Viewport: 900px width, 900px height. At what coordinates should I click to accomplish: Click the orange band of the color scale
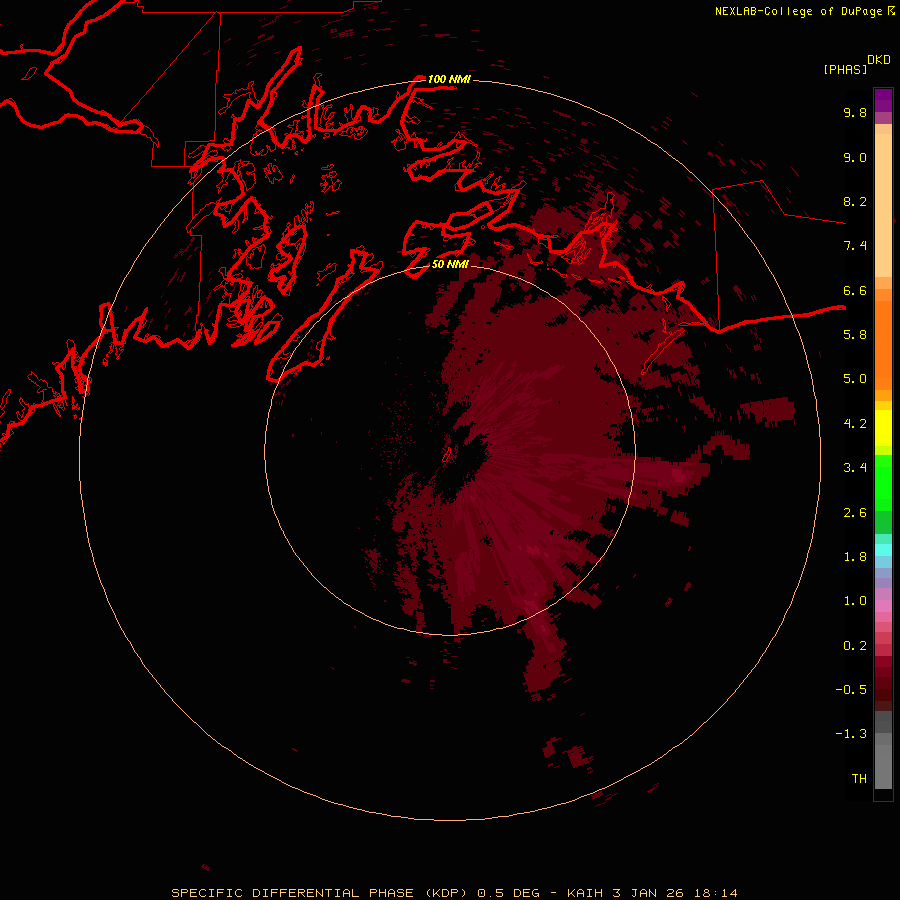(x=883, y=344)
